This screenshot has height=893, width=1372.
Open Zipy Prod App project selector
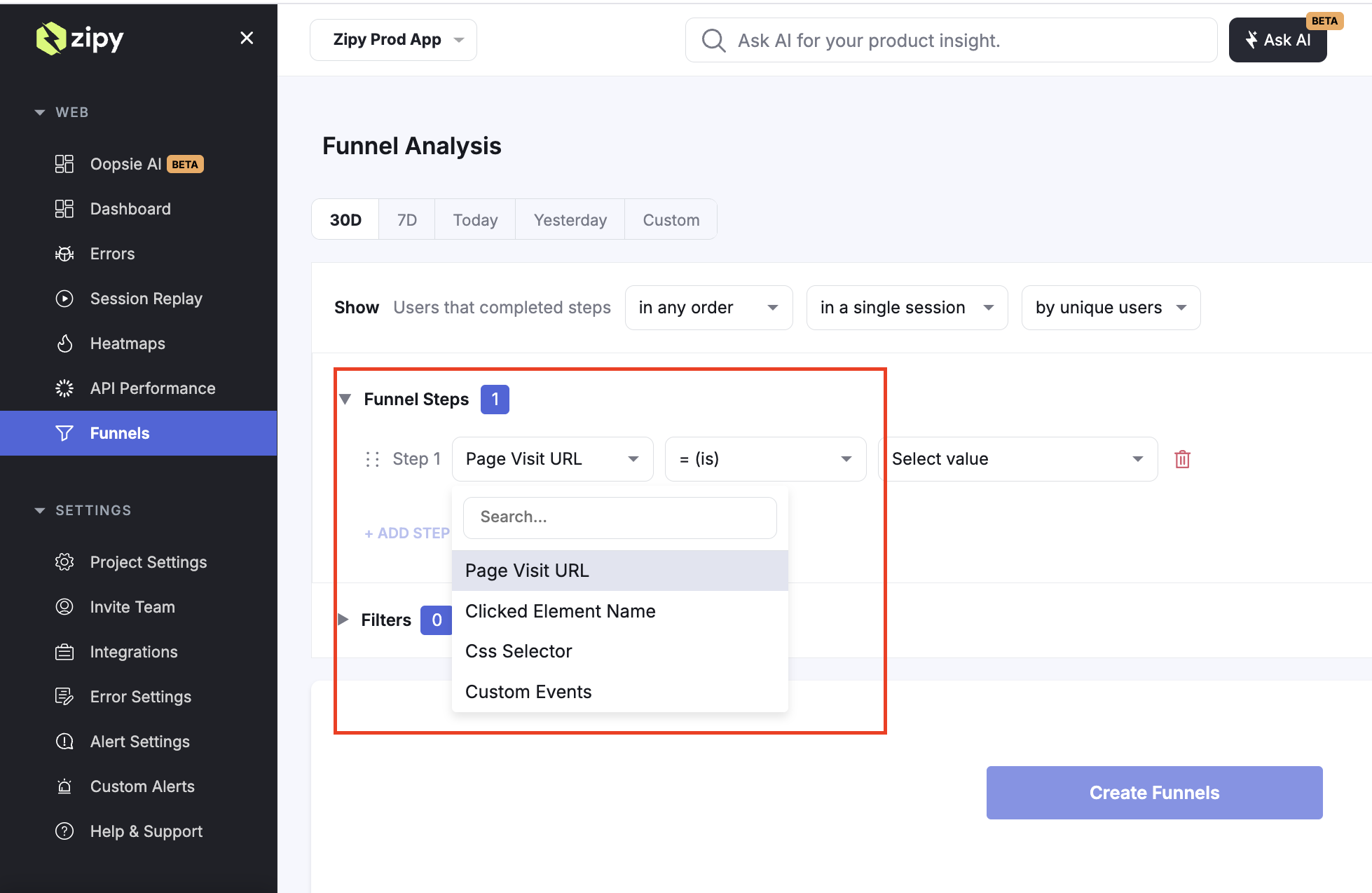(x=393, y=40)
